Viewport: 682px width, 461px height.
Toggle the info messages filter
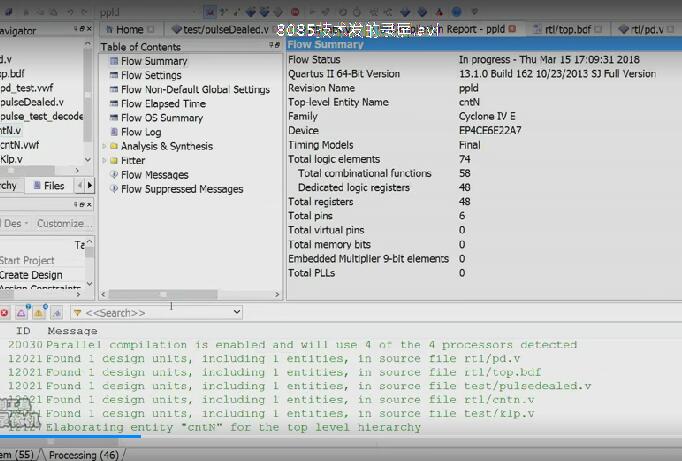[x=57, y=312]
